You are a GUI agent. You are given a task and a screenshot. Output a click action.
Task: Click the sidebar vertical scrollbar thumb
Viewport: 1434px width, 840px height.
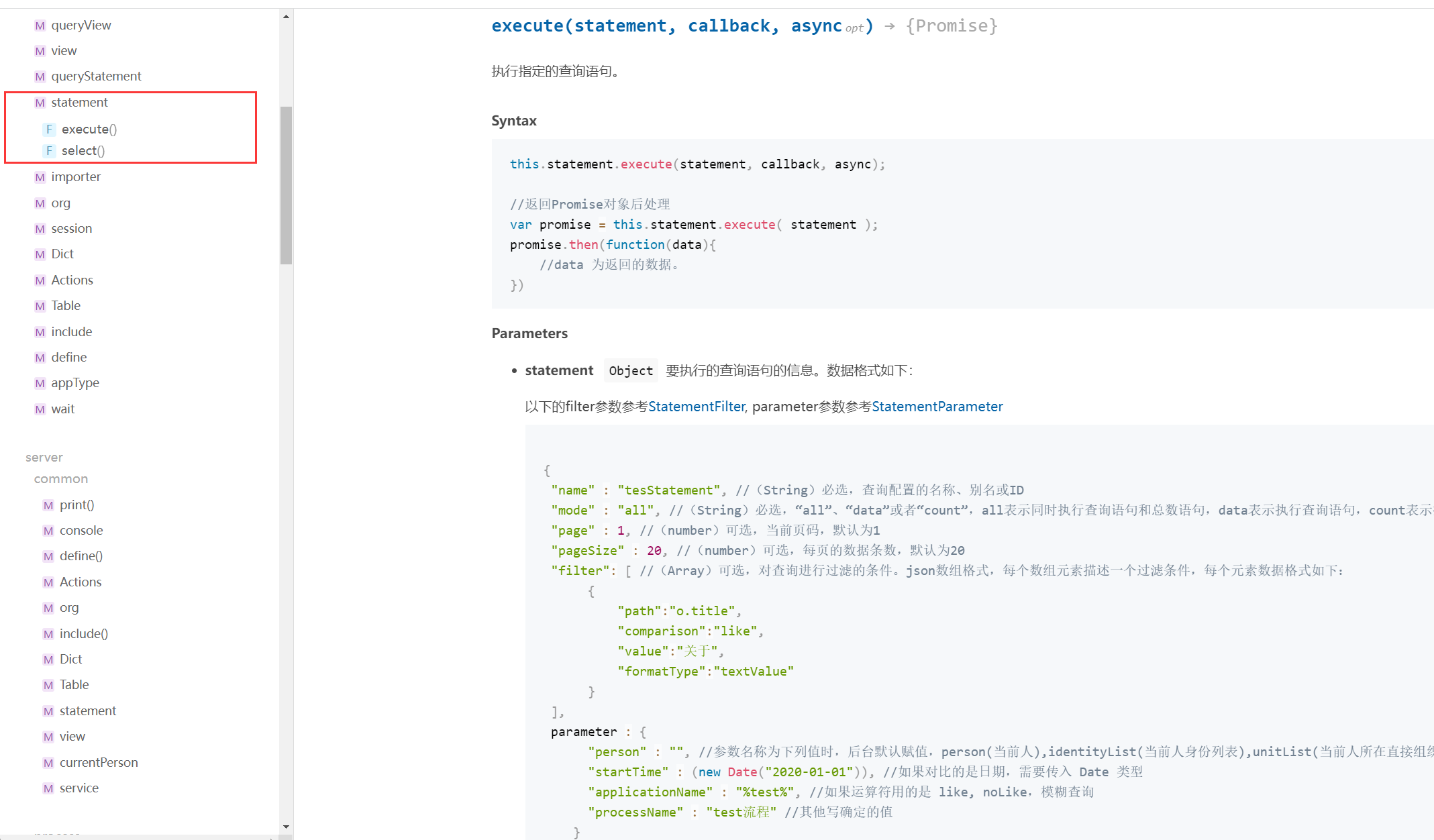[287, 185]
